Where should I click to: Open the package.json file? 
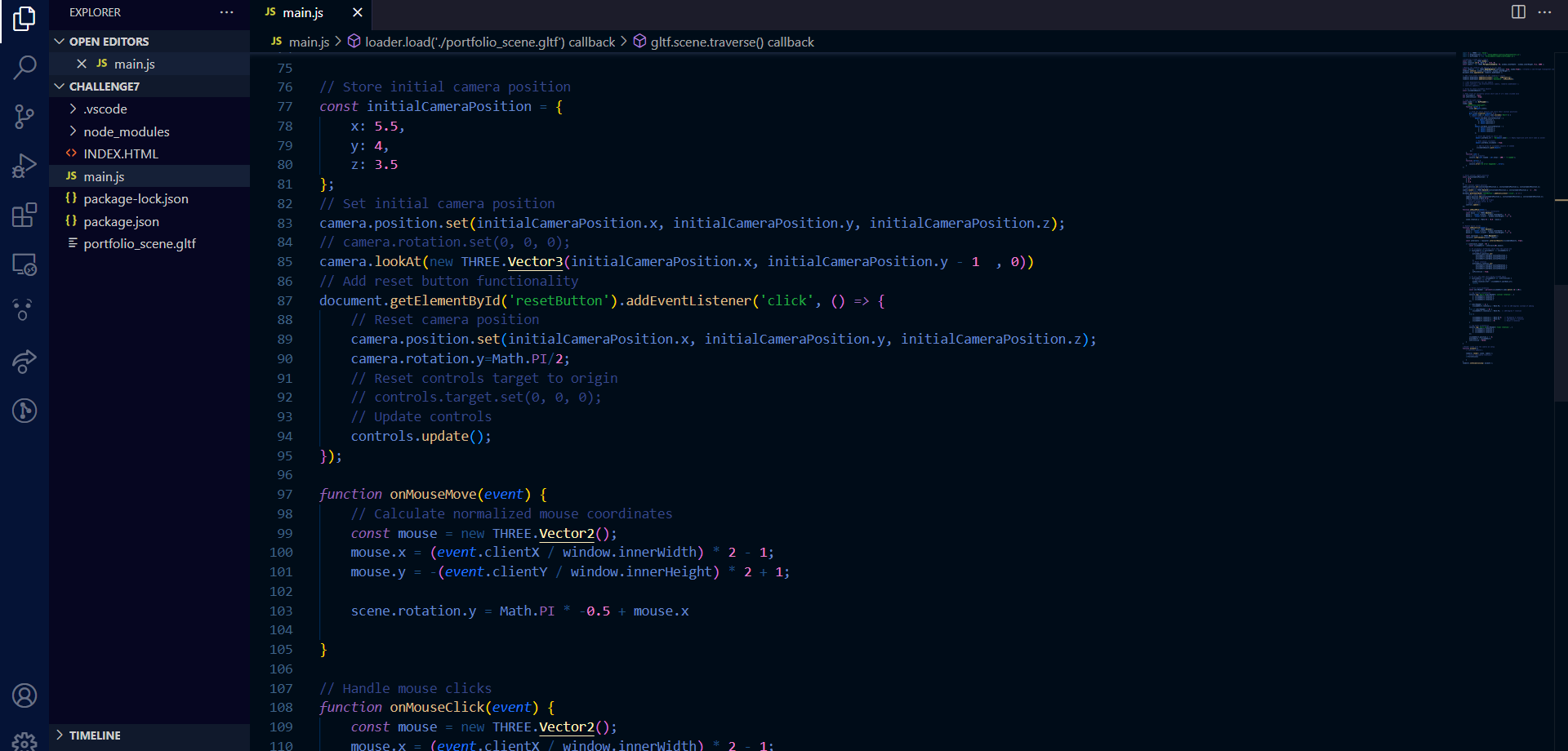tap(121, 222)
